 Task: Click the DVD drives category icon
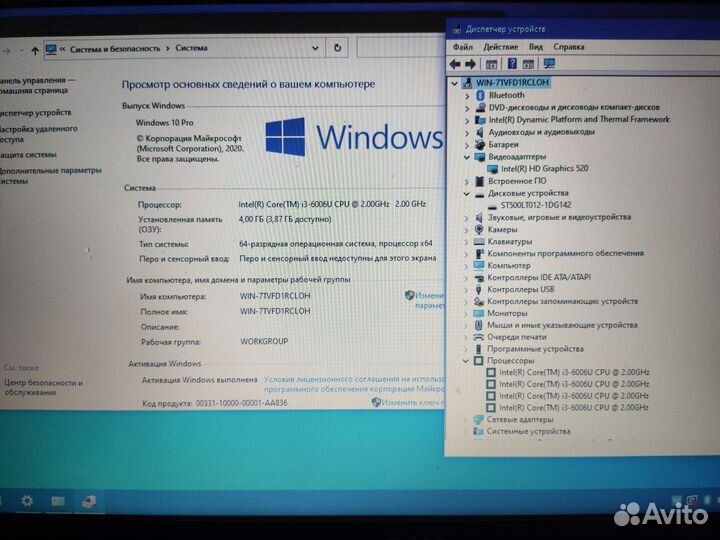click(480, 107)
